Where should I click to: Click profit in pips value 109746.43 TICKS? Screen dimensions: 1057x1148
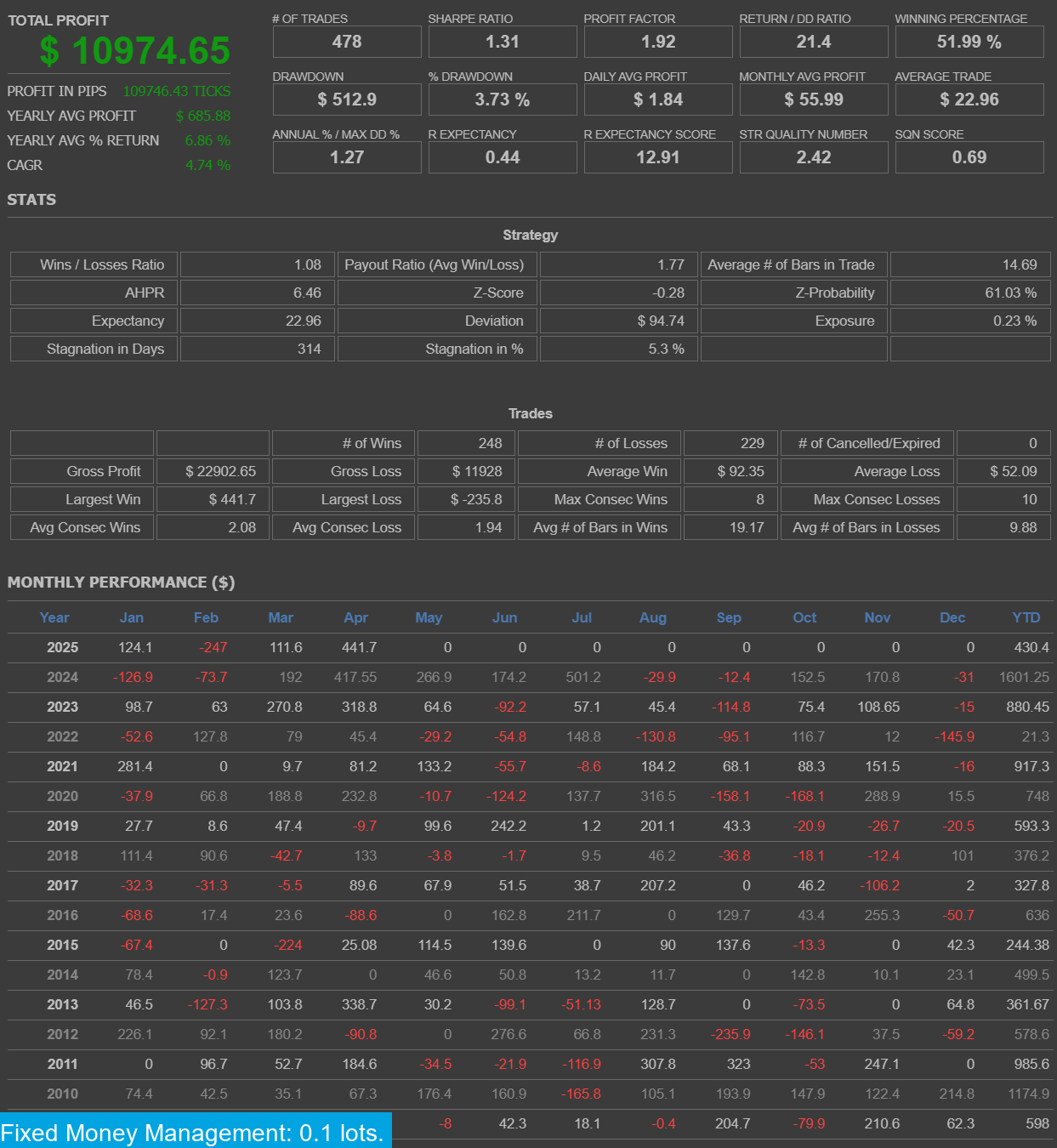coord(177,91)
